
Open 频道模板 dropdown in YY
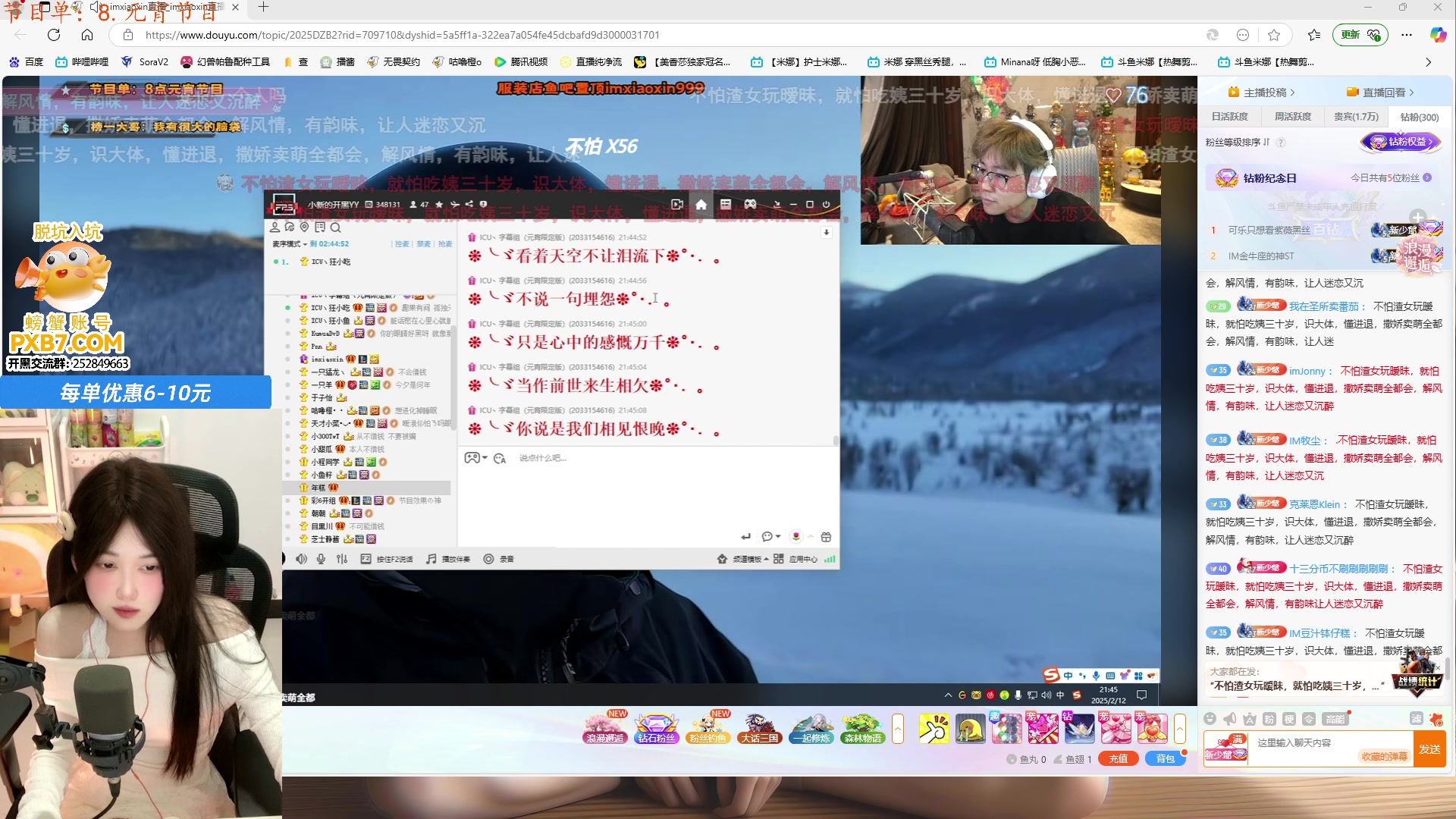click(x=743, y=559)
